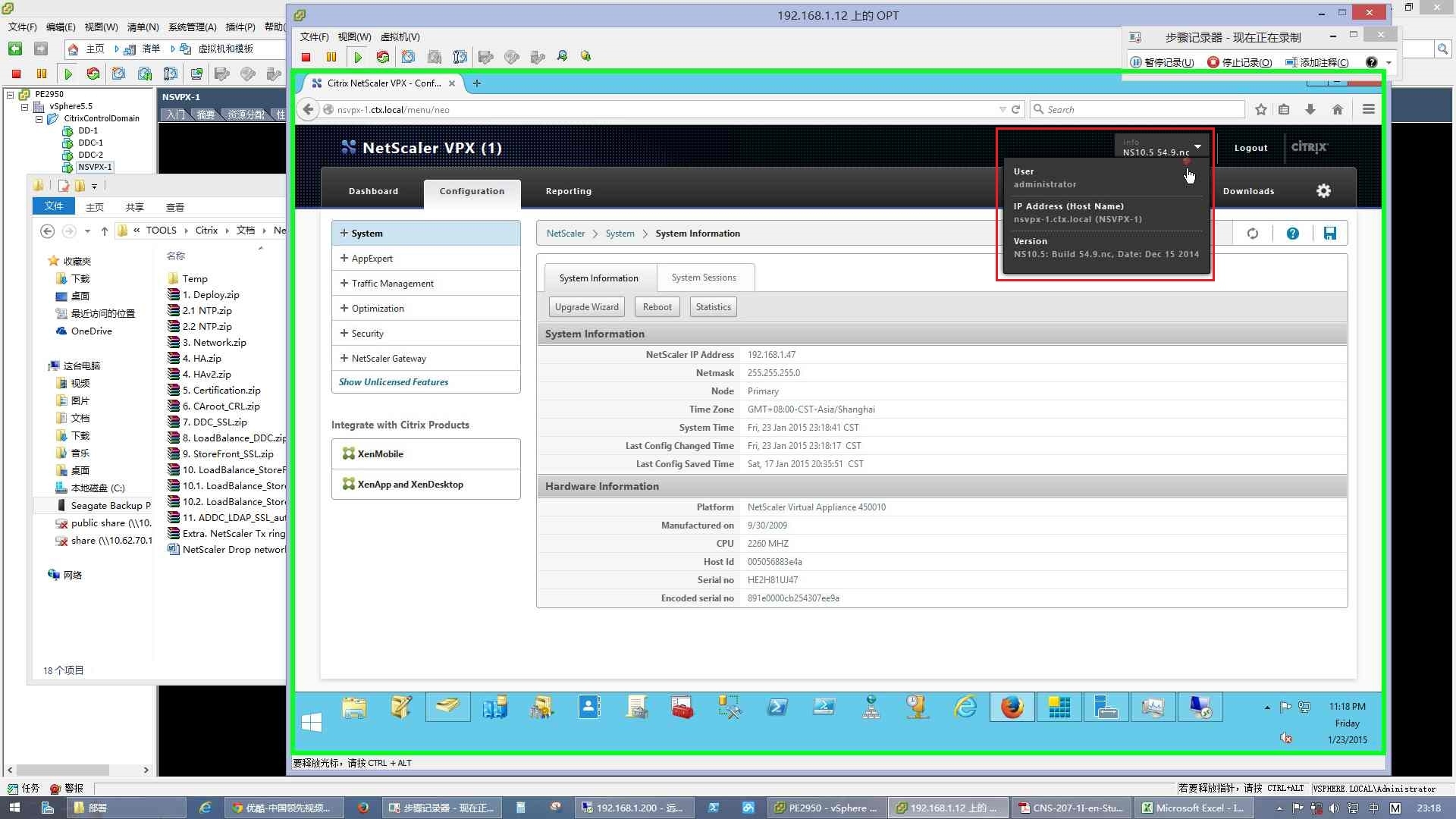Screen dimensions: 1456x819
Task: Click the Firefox search input field
Action: click(1137, 109)
